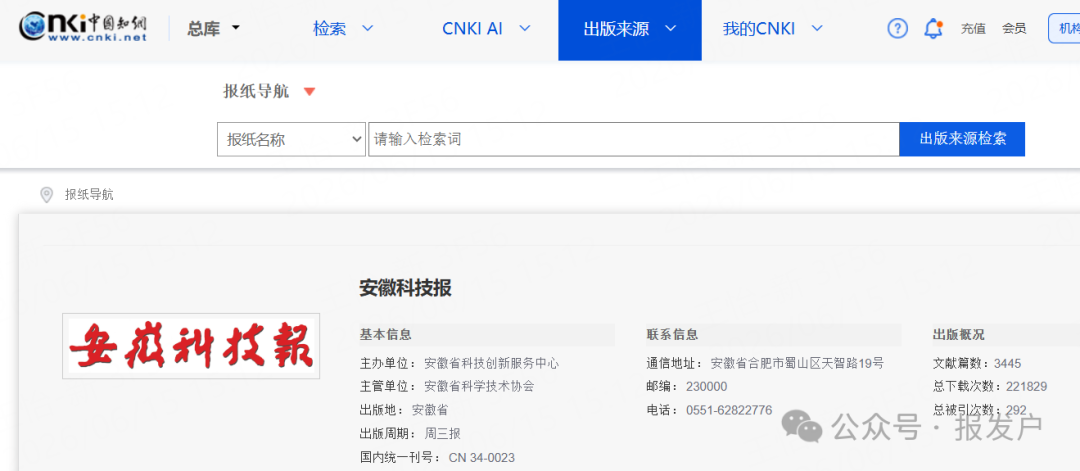The width and height of the screenshot is (1080, 471).
Task: Click the 机构 button at top right
Action: (1064, 28)
